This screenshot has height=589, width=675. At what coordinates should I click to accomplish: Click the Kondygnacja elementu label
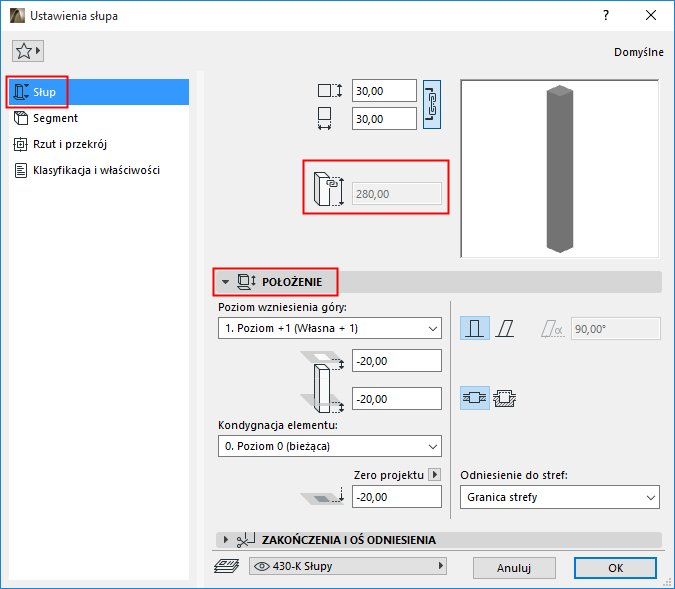pyautogui.click(x=278, y=425)
